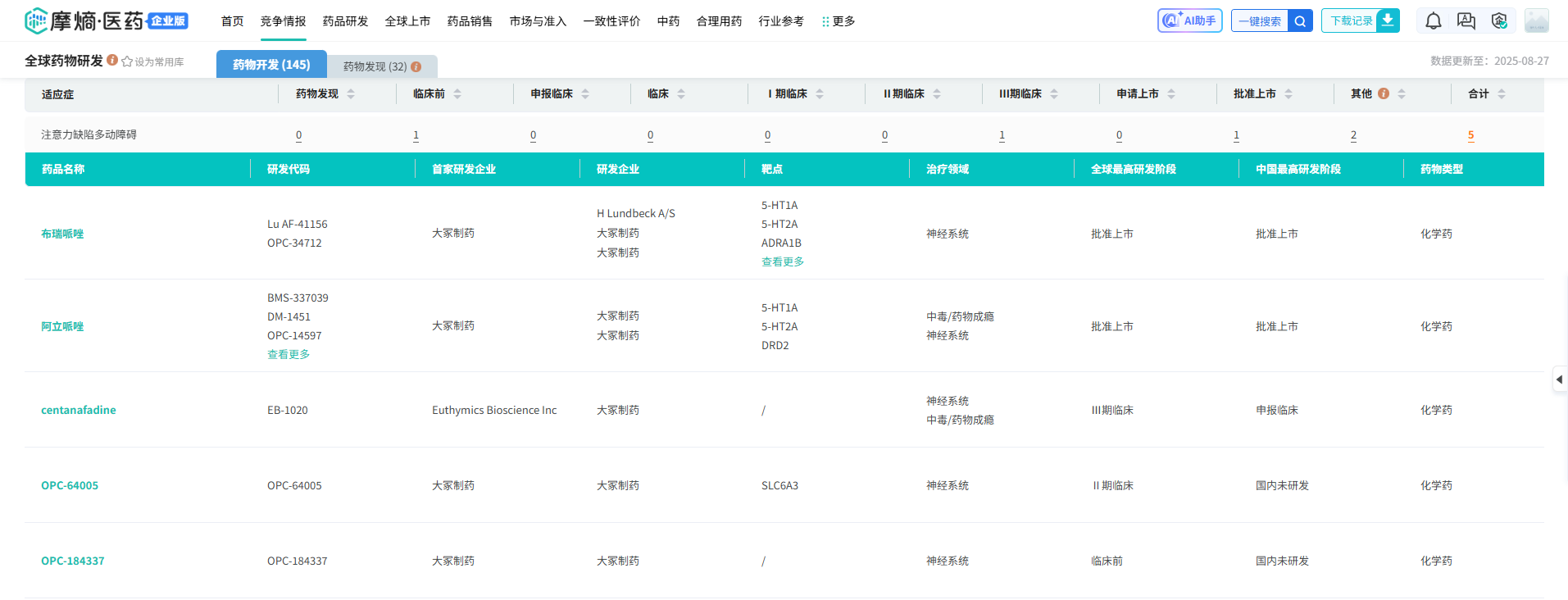1568x600 pixels.
Task: Expand 查看更多 under 布瑞哌唑 targets
Action: pyautogui.click(x=782, y=262)
